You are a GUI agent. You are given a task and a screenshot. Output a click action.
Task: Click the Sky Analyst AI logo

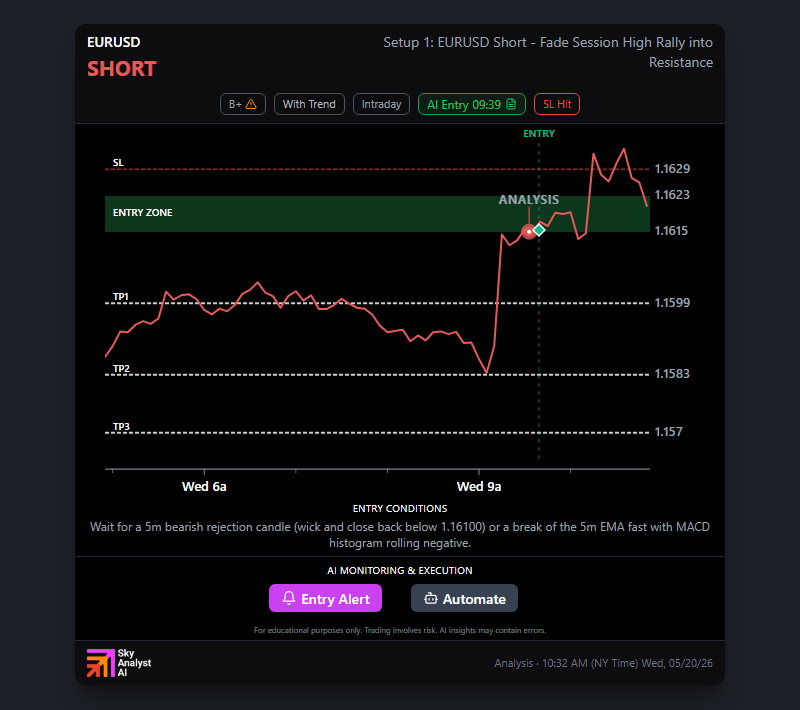(119, 663)
